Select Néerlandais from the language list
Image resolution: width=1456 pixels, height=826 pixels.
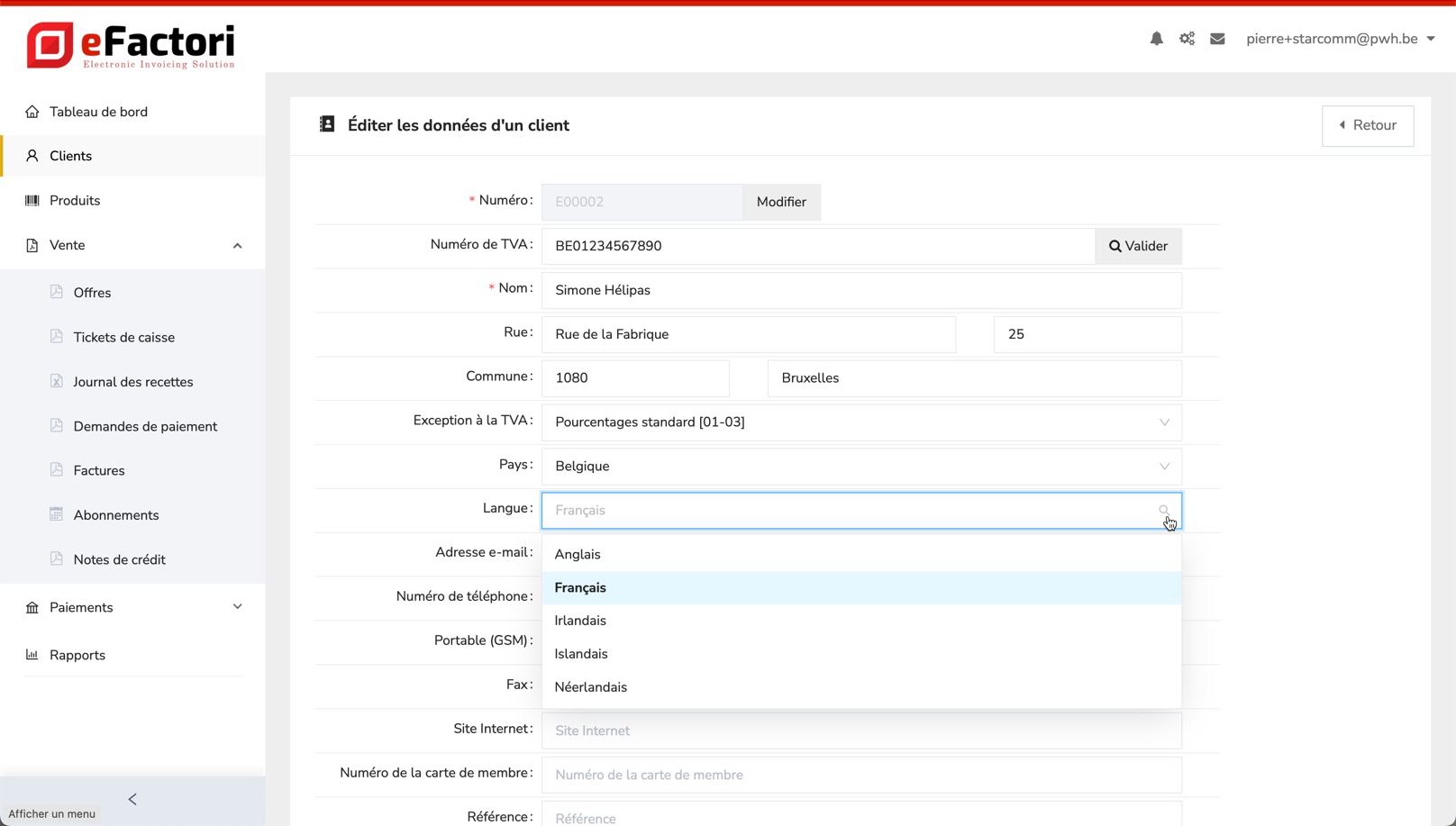(x=591, y=687)
